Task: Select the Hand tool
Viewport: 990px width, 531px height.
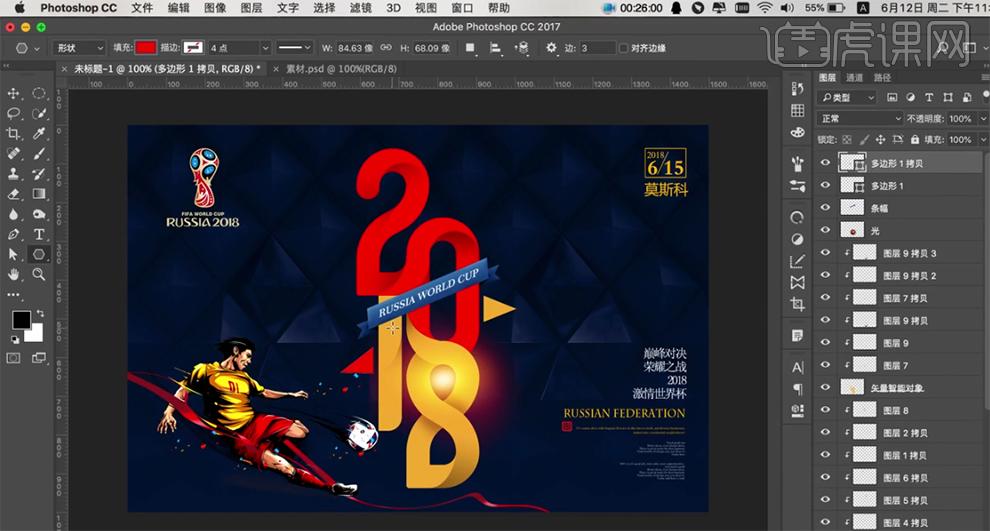Action: point(13,274)
